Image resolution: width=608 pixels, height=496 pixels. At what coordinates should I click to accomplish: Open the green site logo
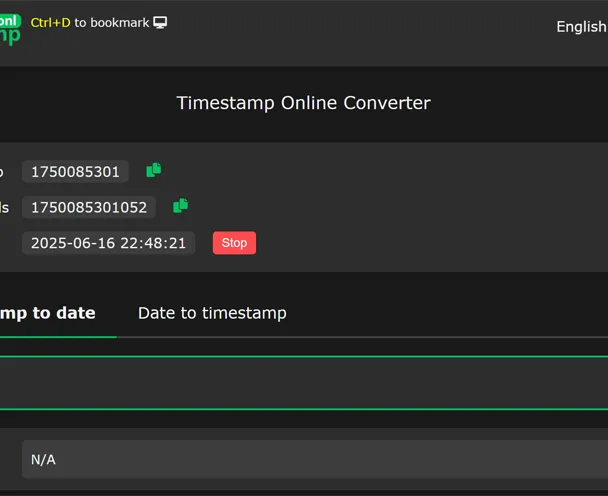[x=10, y=29]
